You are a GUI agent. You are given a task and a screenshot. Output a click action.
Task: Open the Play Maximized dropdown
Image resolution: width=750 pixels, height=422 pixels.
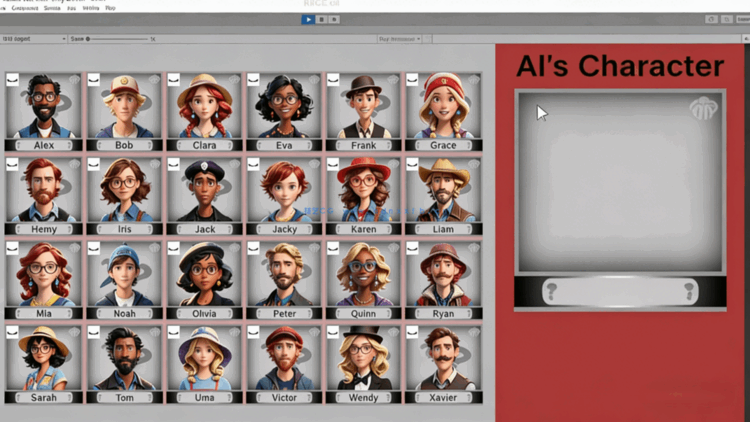399,39
